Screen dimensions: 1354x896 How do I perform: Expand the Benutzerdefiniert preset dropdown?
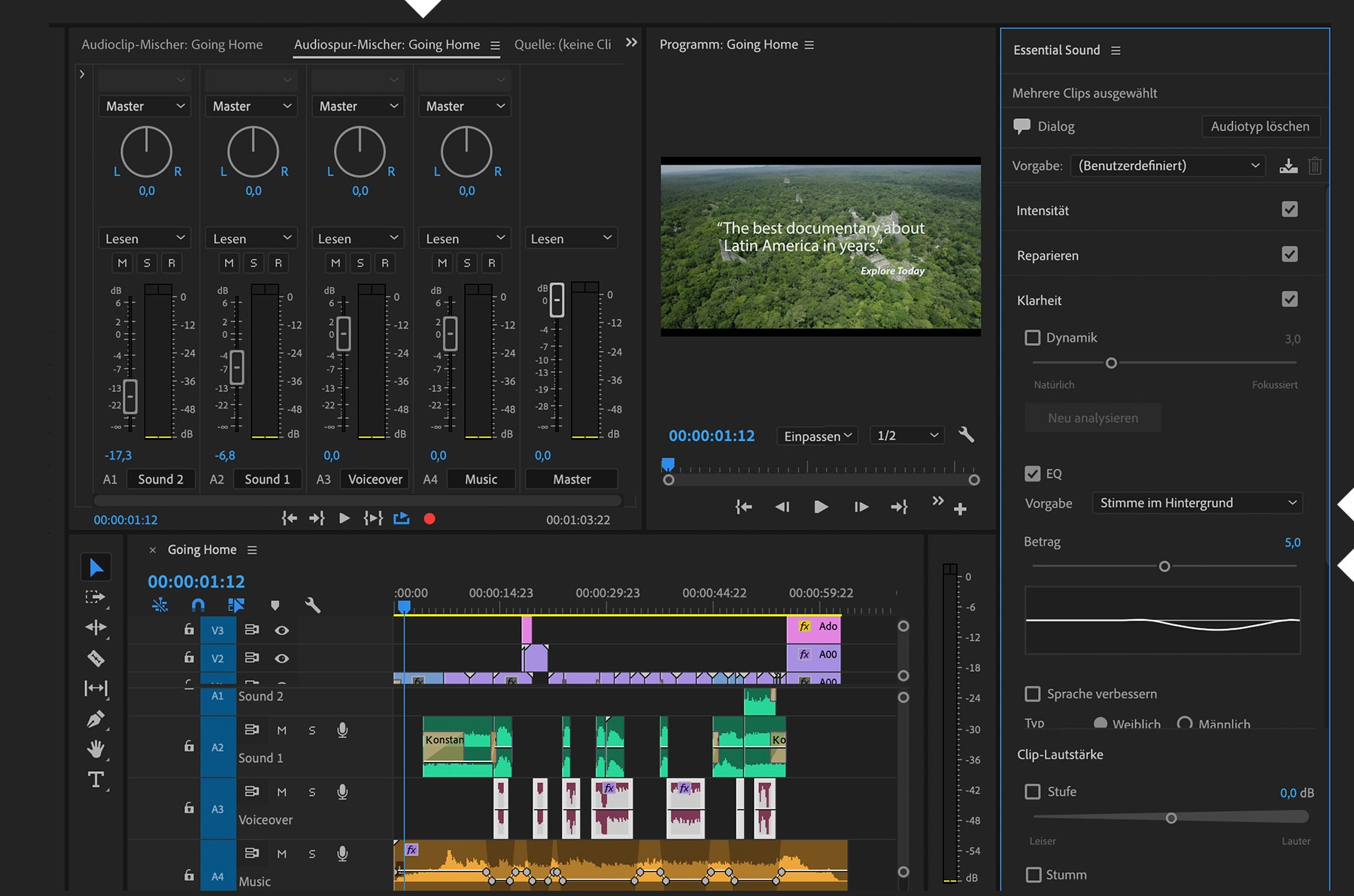tap(1168, 166)
